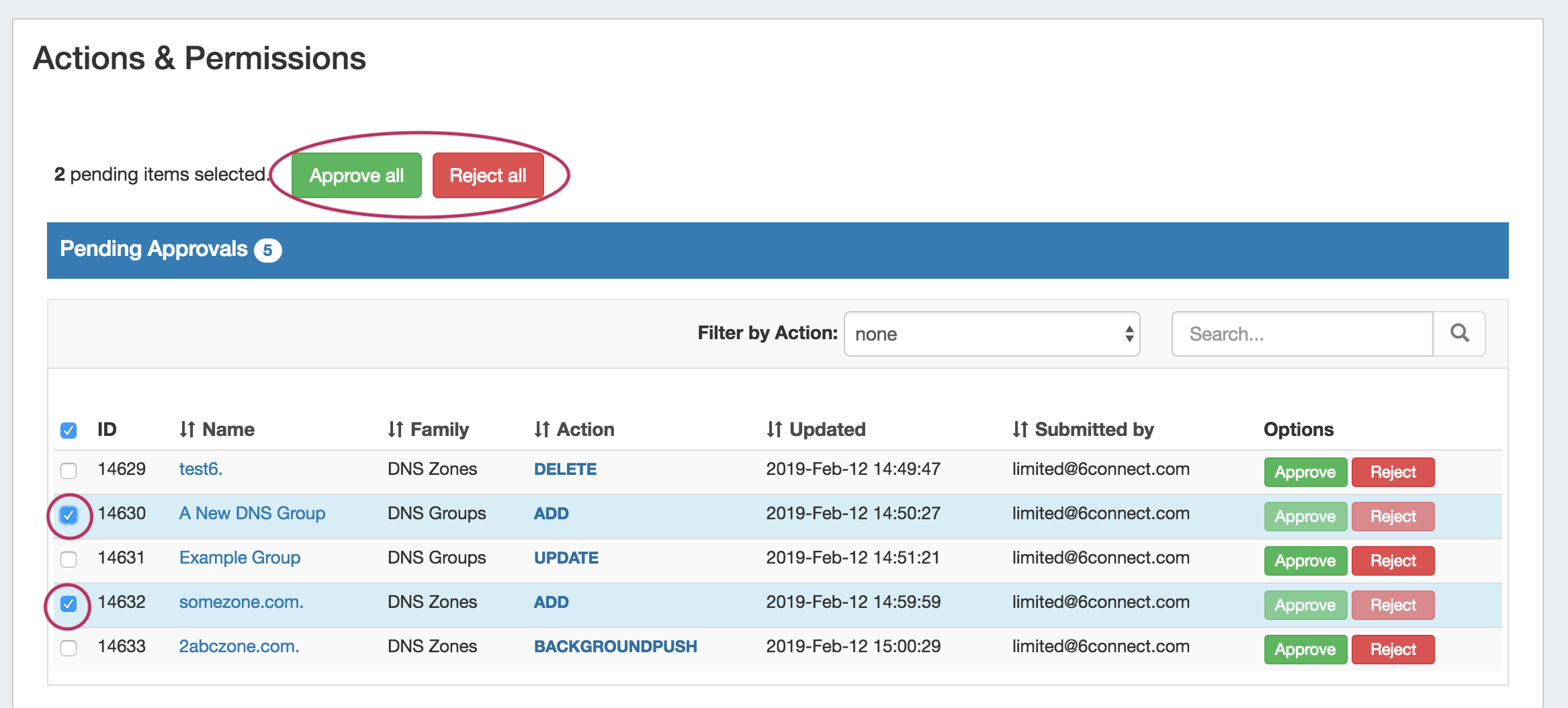Open the A New DNS Group link
Viewport: 1568px width, 708px height.
(x=252, y=514)
